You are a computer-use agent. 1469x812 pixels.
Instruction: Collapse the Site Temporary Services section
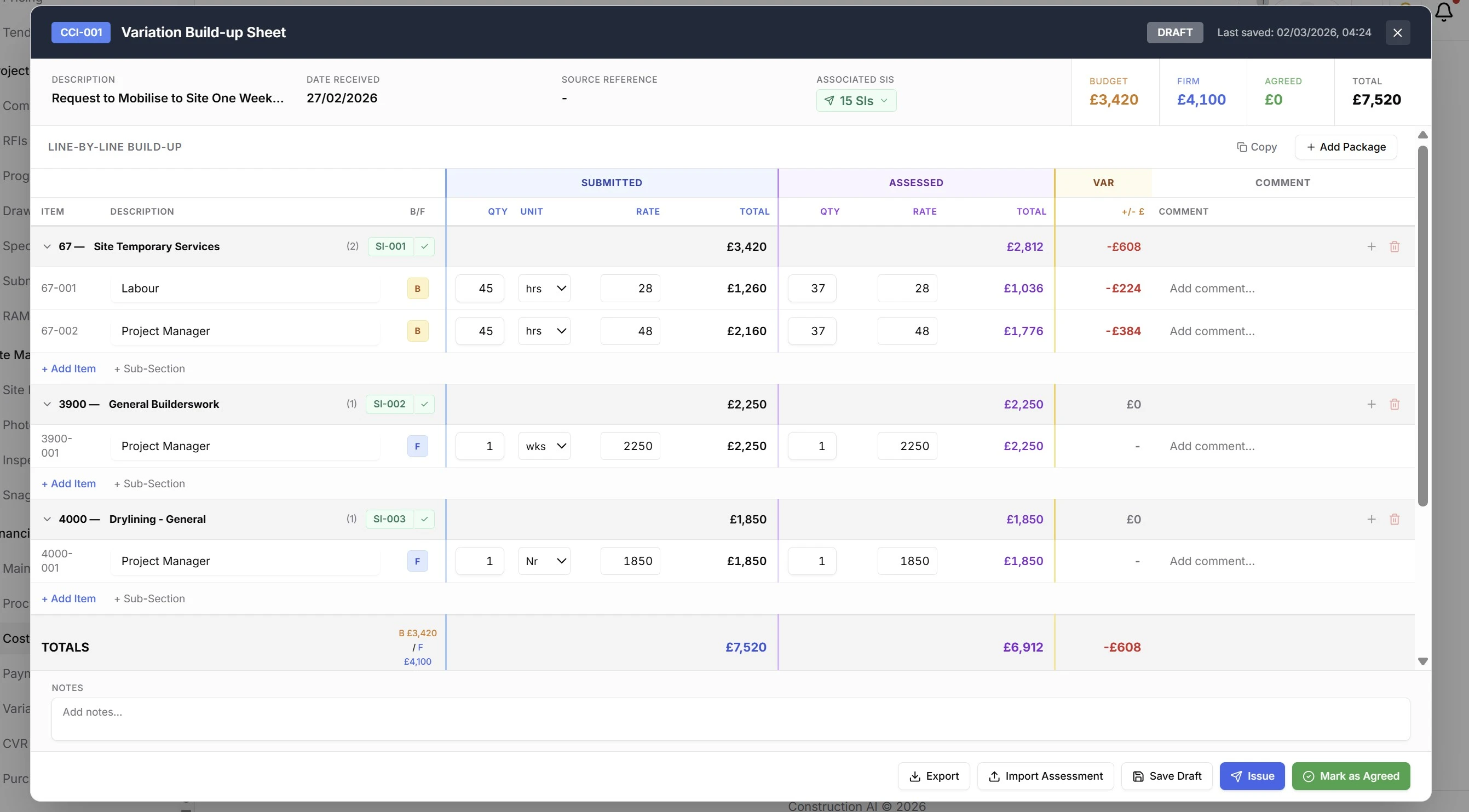click(46, 246)
